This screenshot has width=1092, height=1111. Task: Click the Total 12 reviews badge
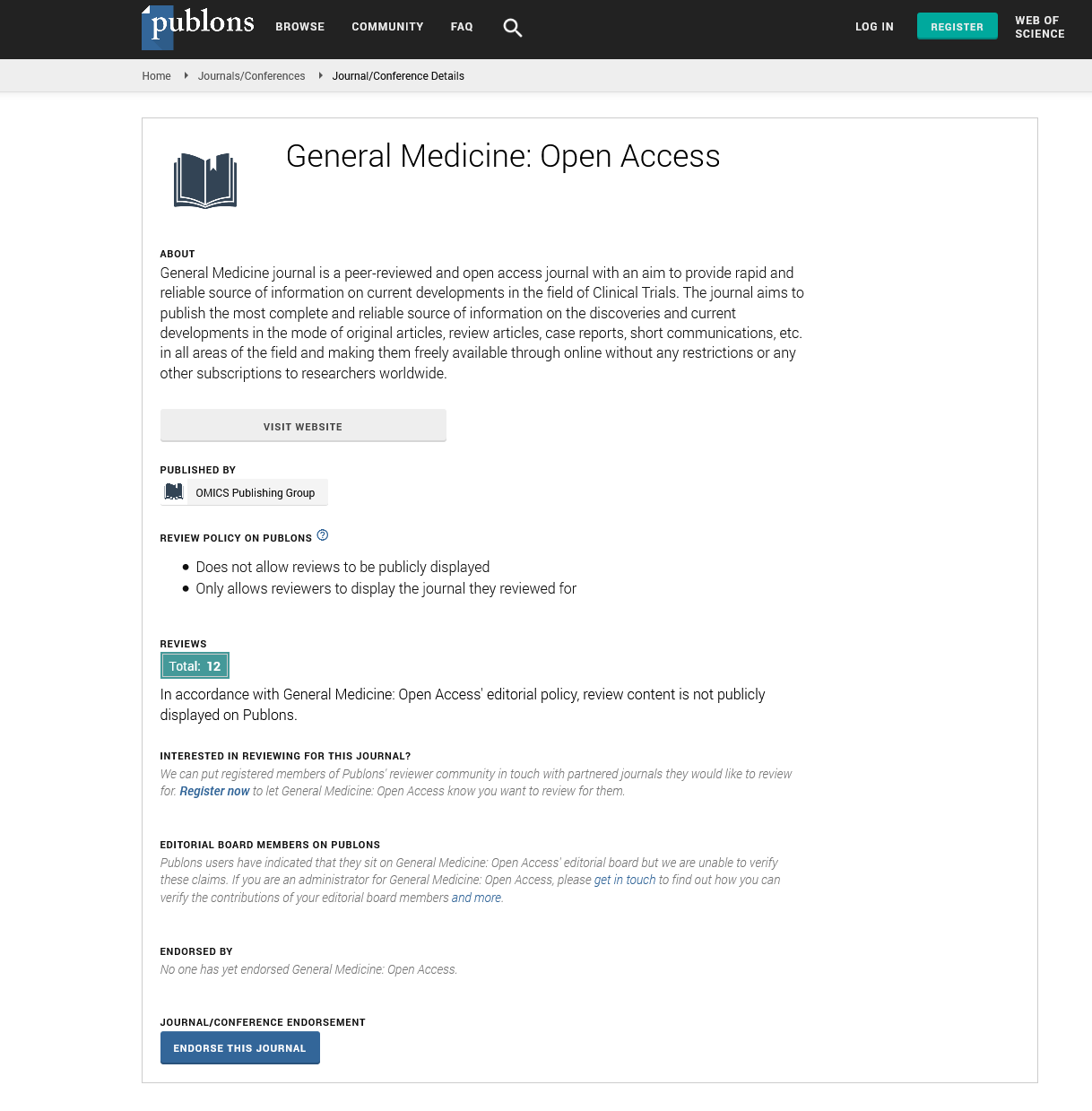point(195,666)
